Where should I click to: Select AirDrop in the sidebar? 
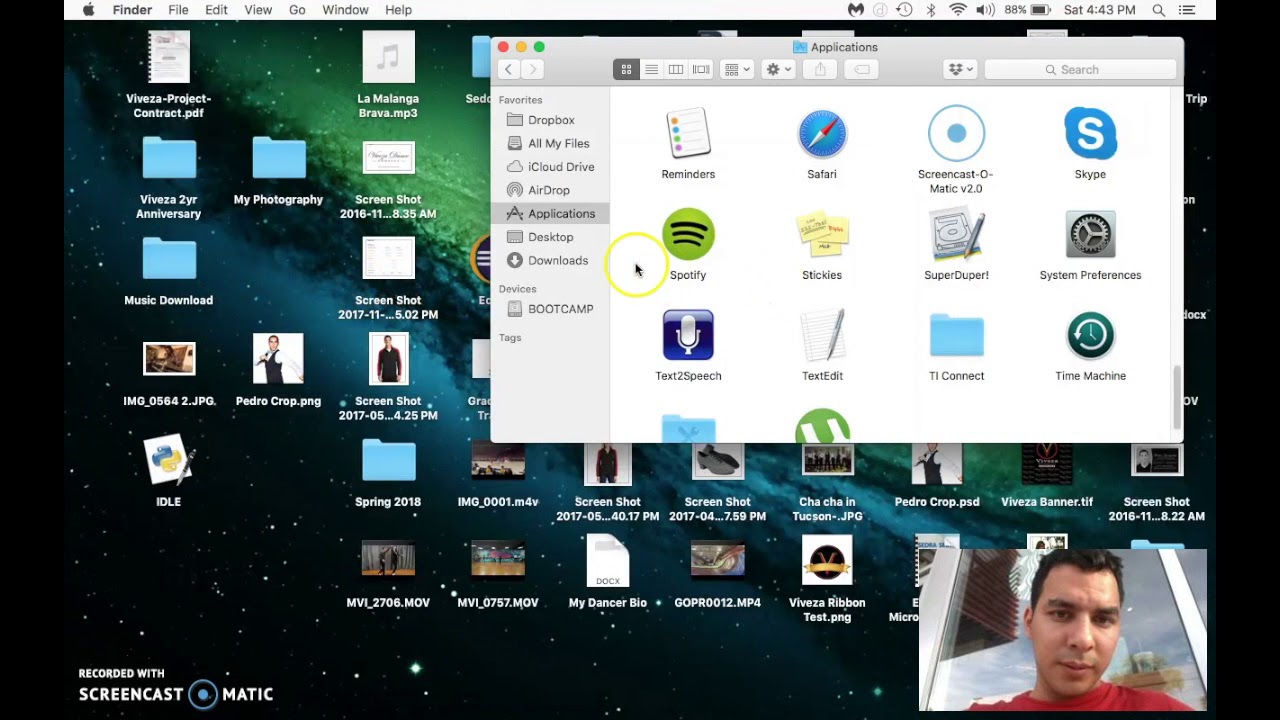(550, 190)
